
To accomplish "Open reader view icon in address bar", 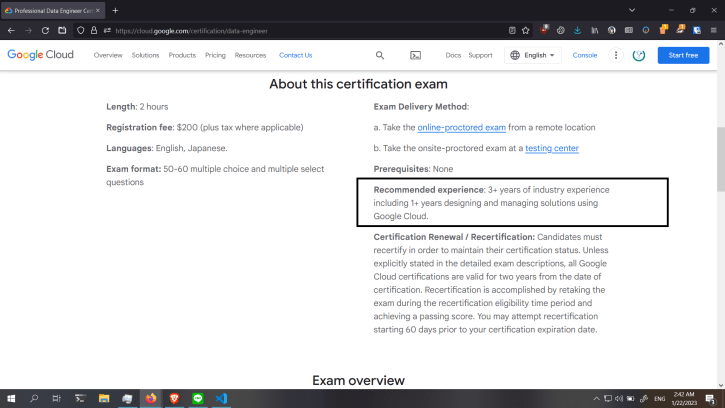I will point(512,31).
